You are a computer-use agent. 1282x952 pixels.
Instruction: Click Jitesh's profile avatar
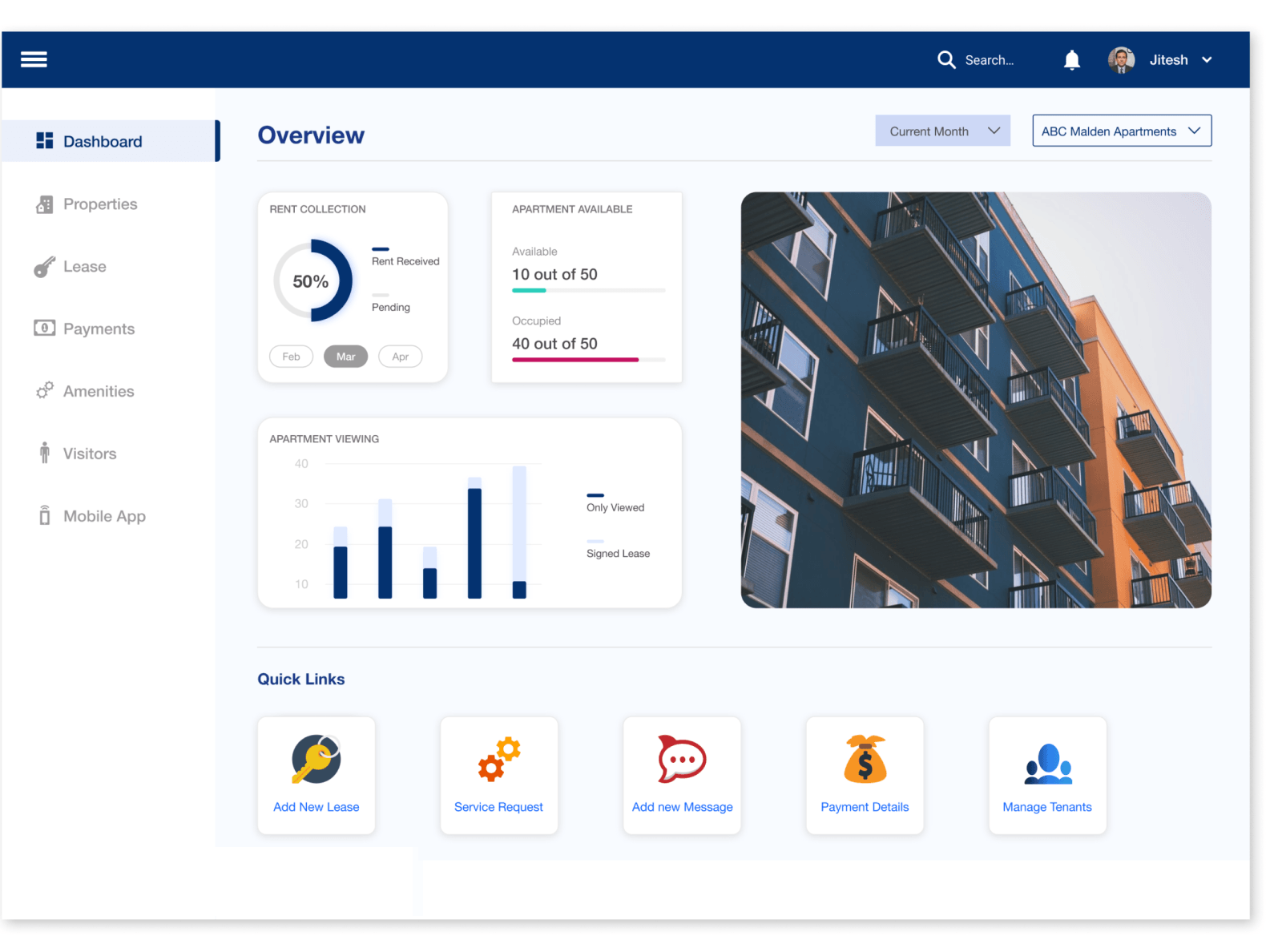[x=1121, y=60]
